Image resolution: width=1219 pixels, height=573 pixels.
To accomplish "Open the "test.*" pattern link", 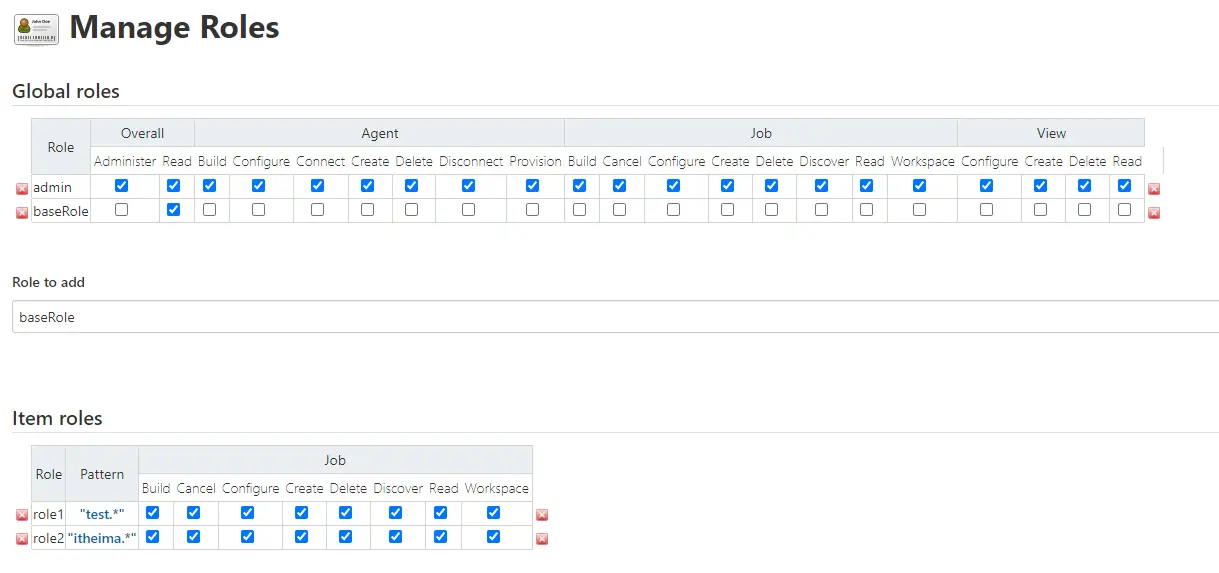I will tap(102, 514).
